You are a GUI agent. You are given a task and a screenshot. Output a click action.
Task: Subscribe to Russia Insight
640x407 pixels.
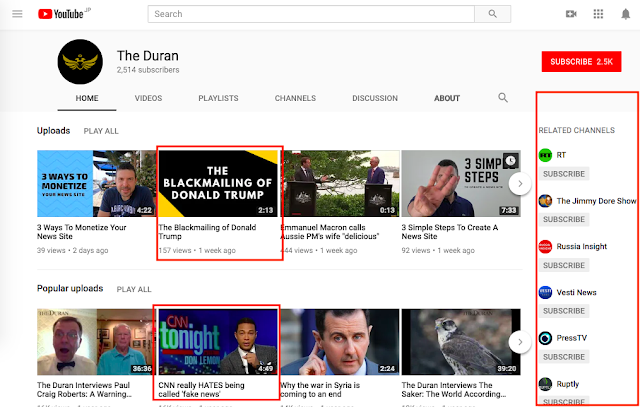(564, 265)
